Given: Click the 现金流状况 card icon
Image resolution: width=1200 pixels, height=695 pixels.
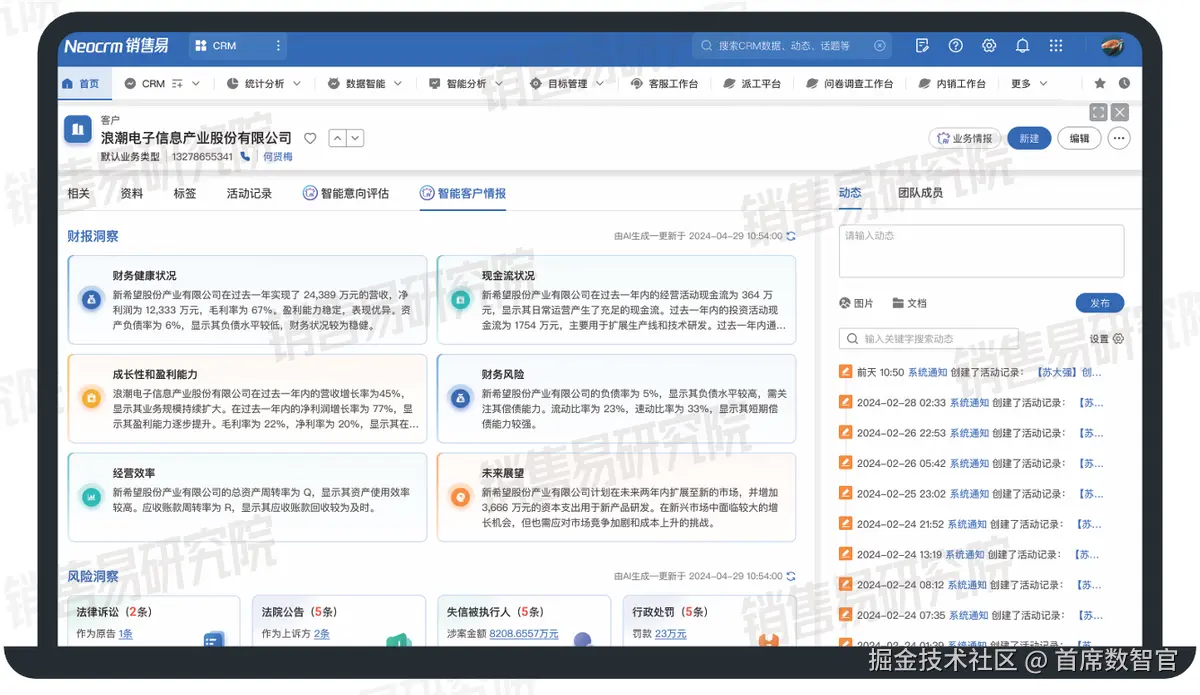Looking at the screenshot, I should click(x=460, y=298).
